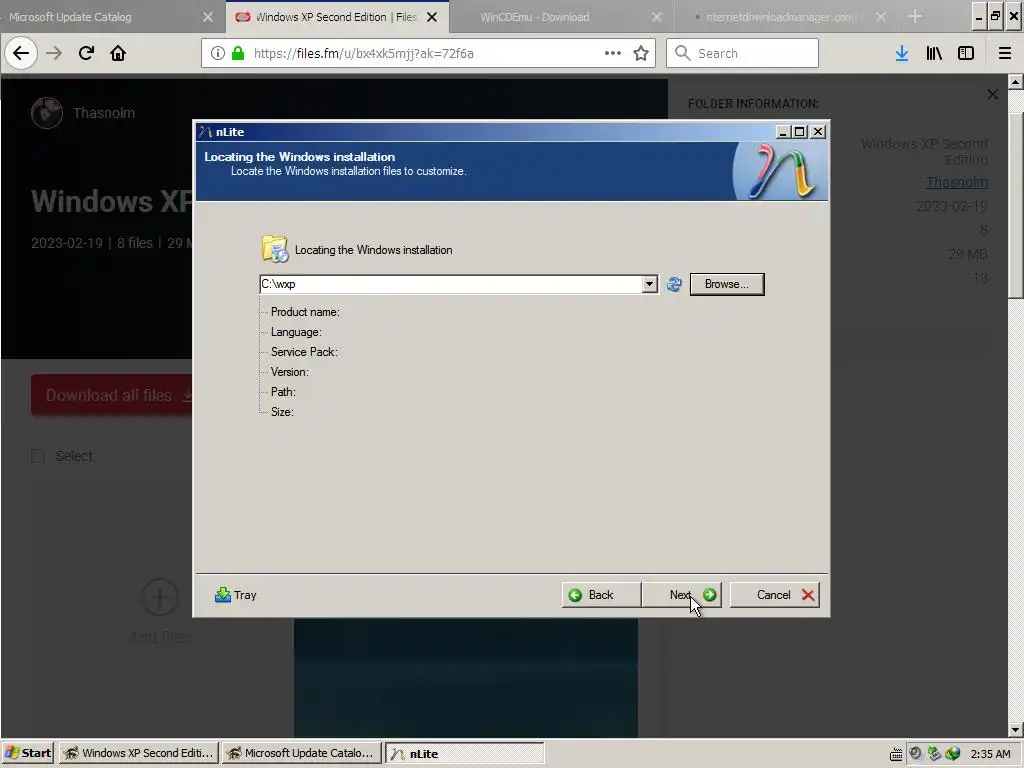Click the nLite taskbar button
1024x768 pixels.
coord(464,753)
